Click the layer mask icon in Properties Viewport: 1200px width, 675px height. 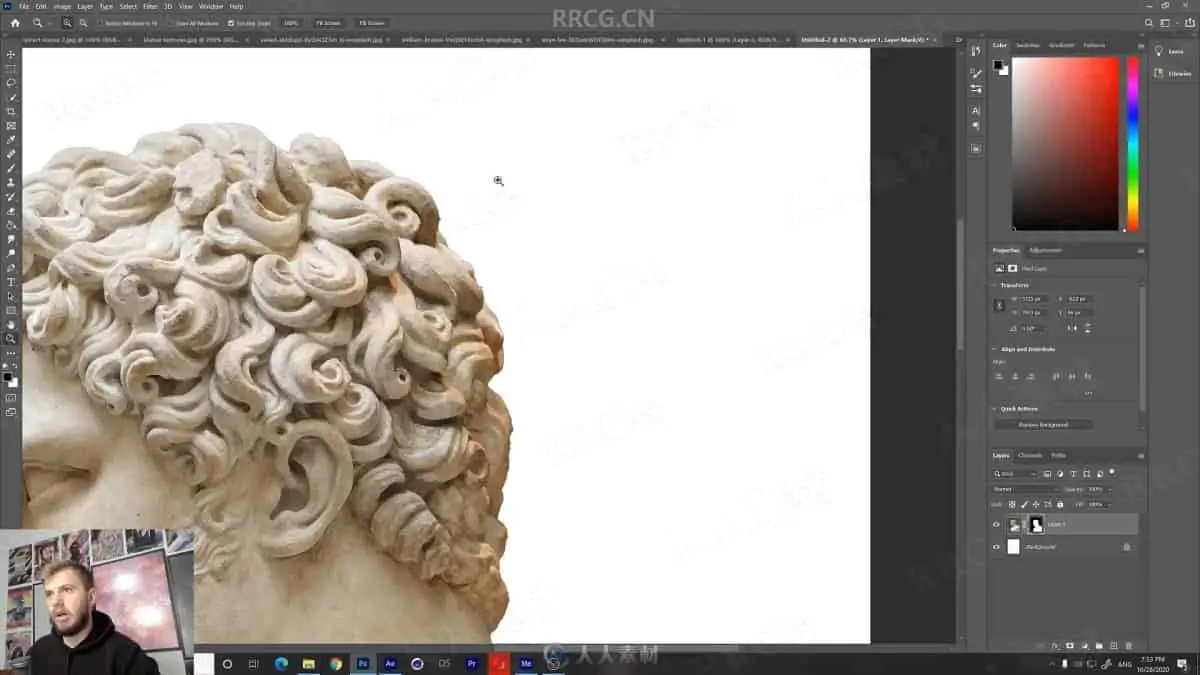tap(1012, 268)
